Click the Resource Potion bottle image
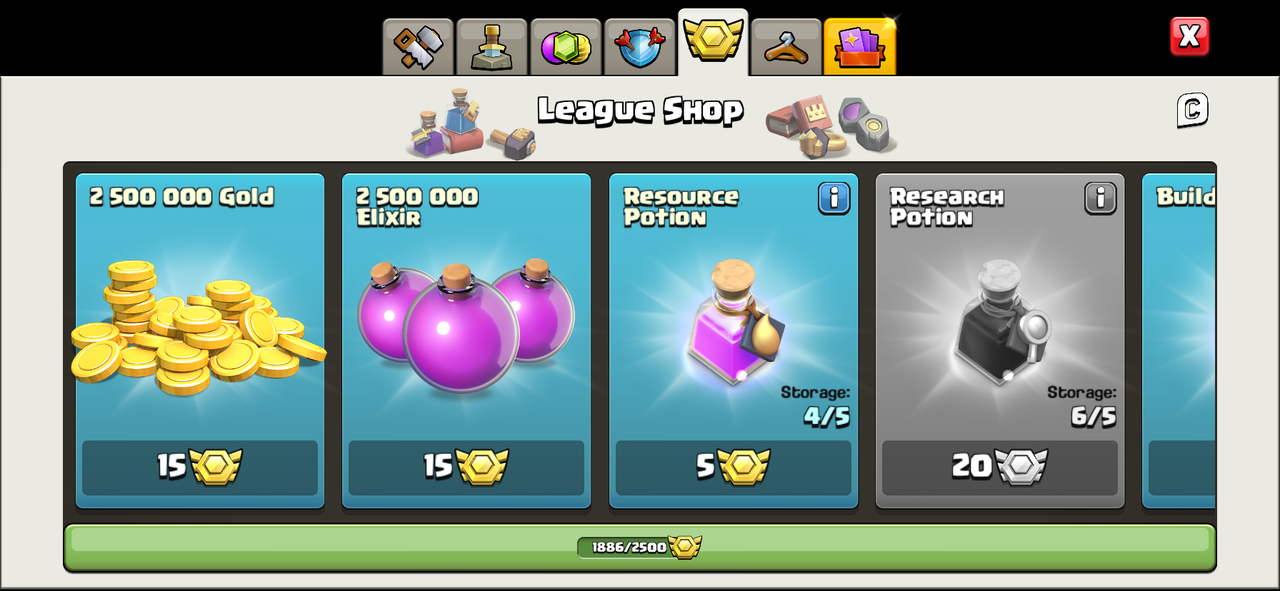 click(x=734, y=322)
